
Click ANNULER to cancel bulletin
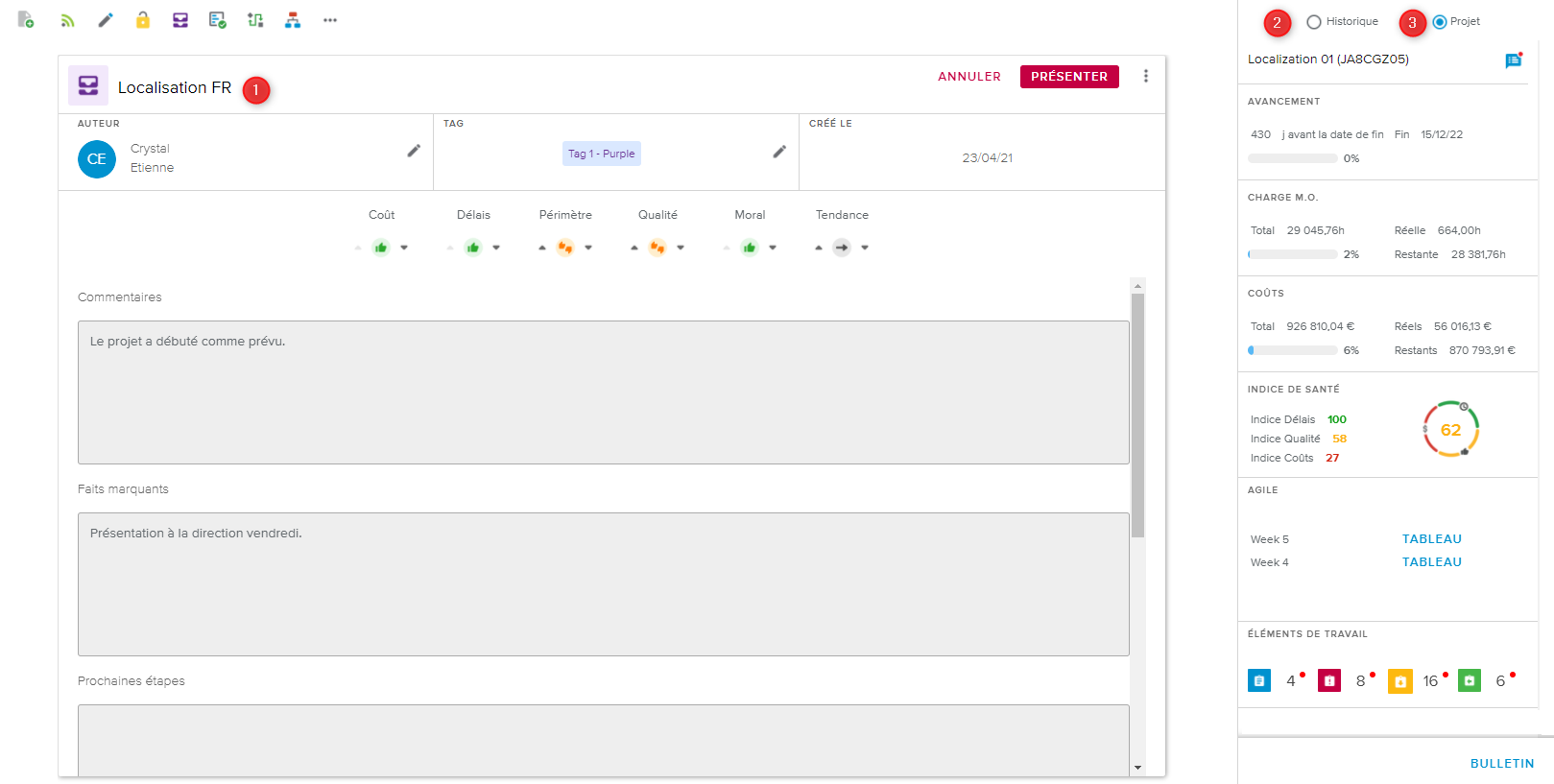coord(968,77)
